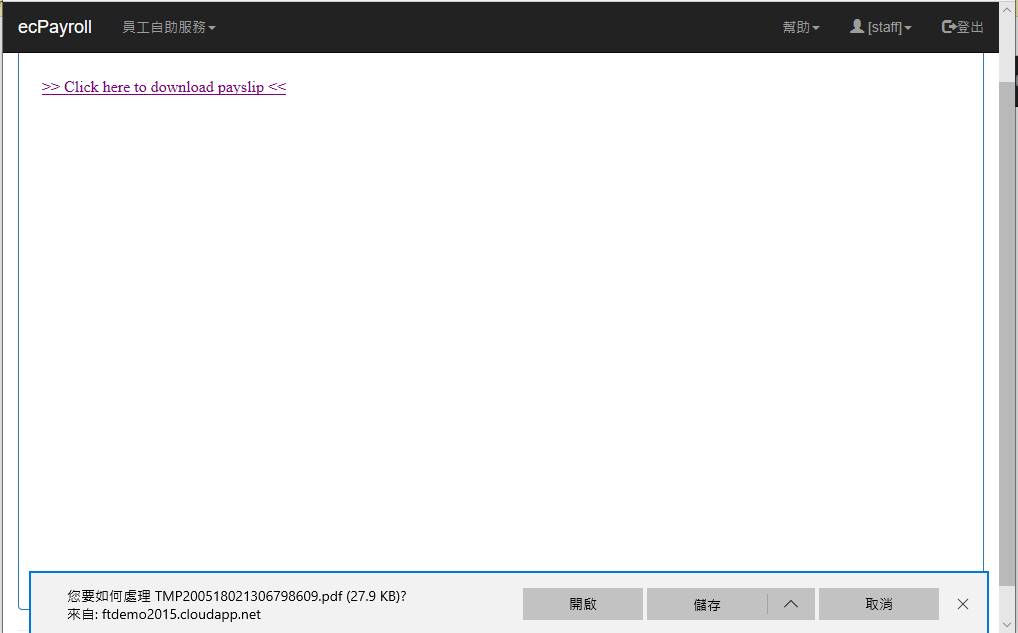The image size is (1018, 633).
Task: Click the TMP200518021306798609.pdf file name text
Action: point(248,596)
